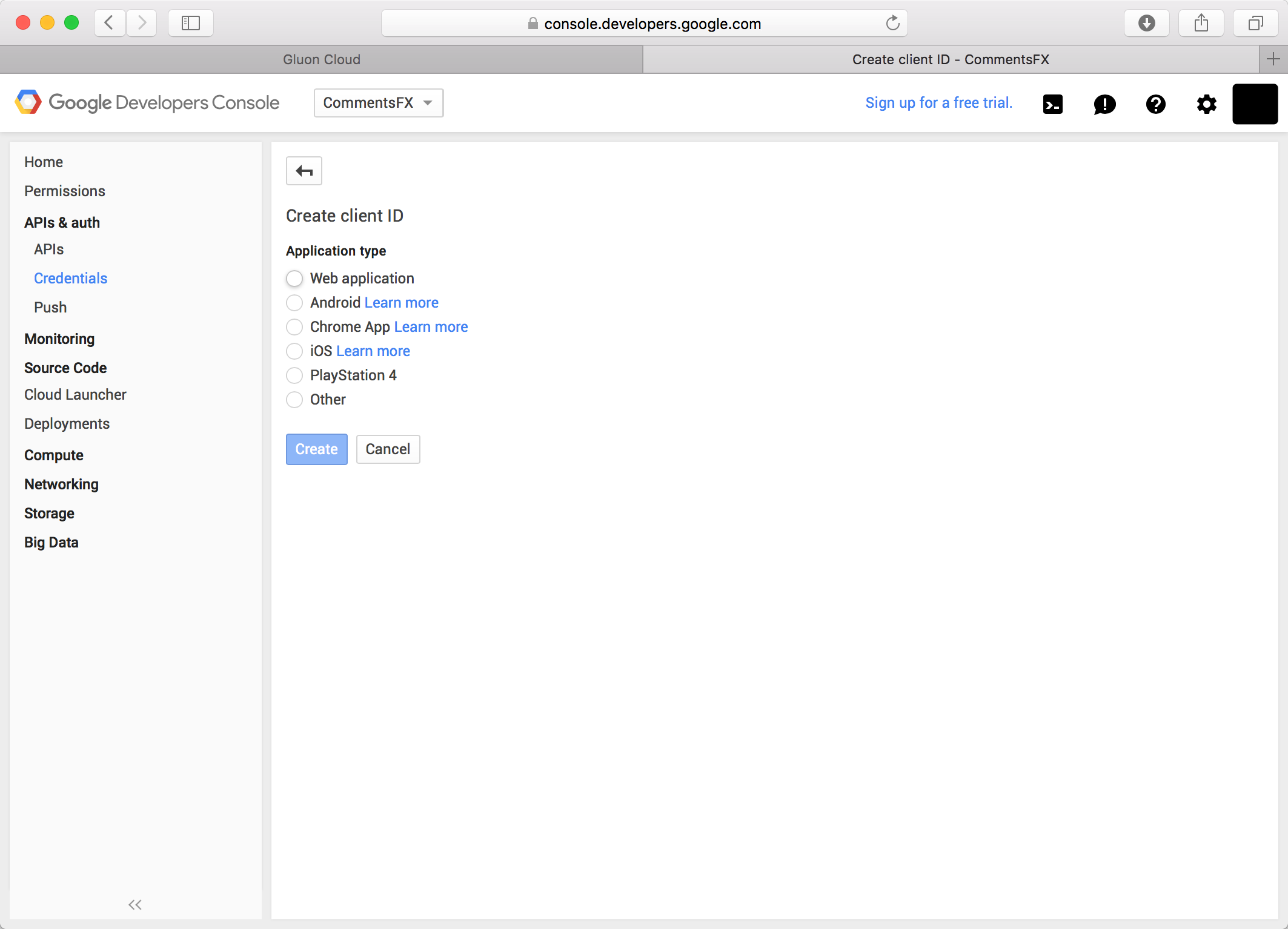Expand the Big Data section
Screen dimensions: 1288x929
[51, 542]
